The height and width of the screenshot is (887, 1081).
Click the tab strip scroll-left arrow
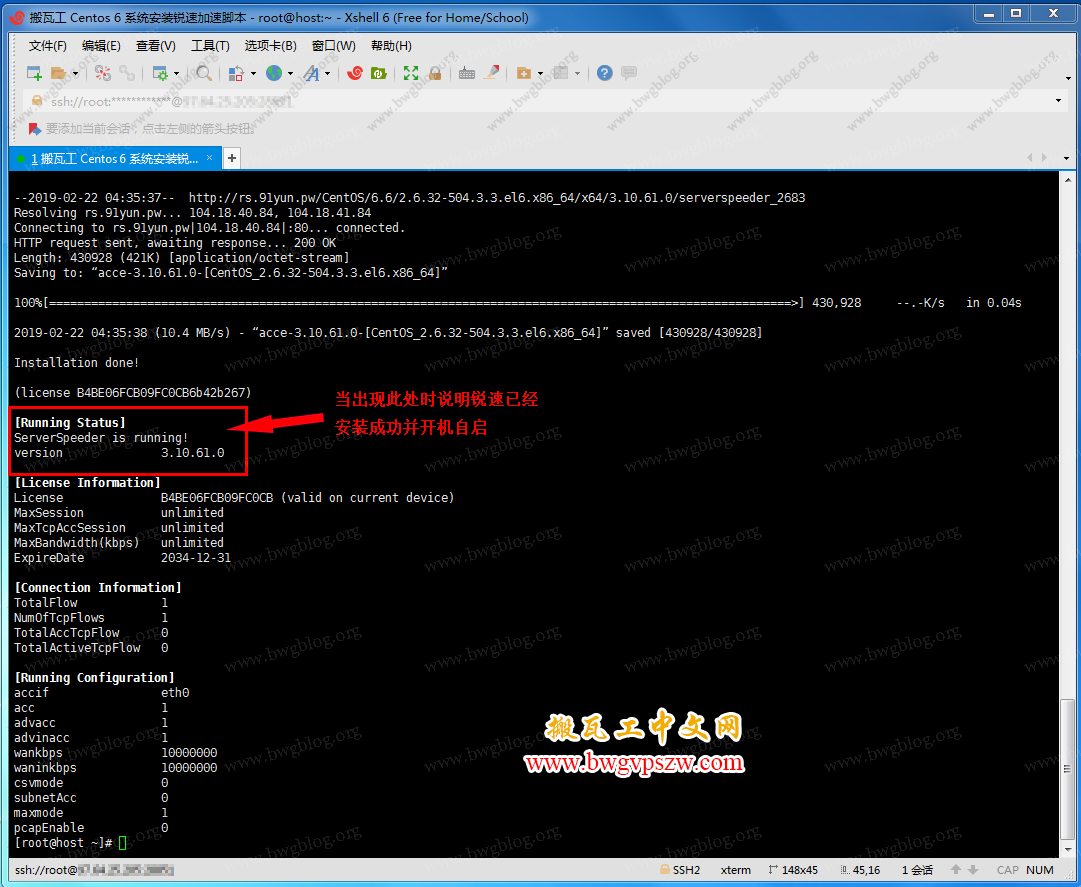coord(1030,158)
